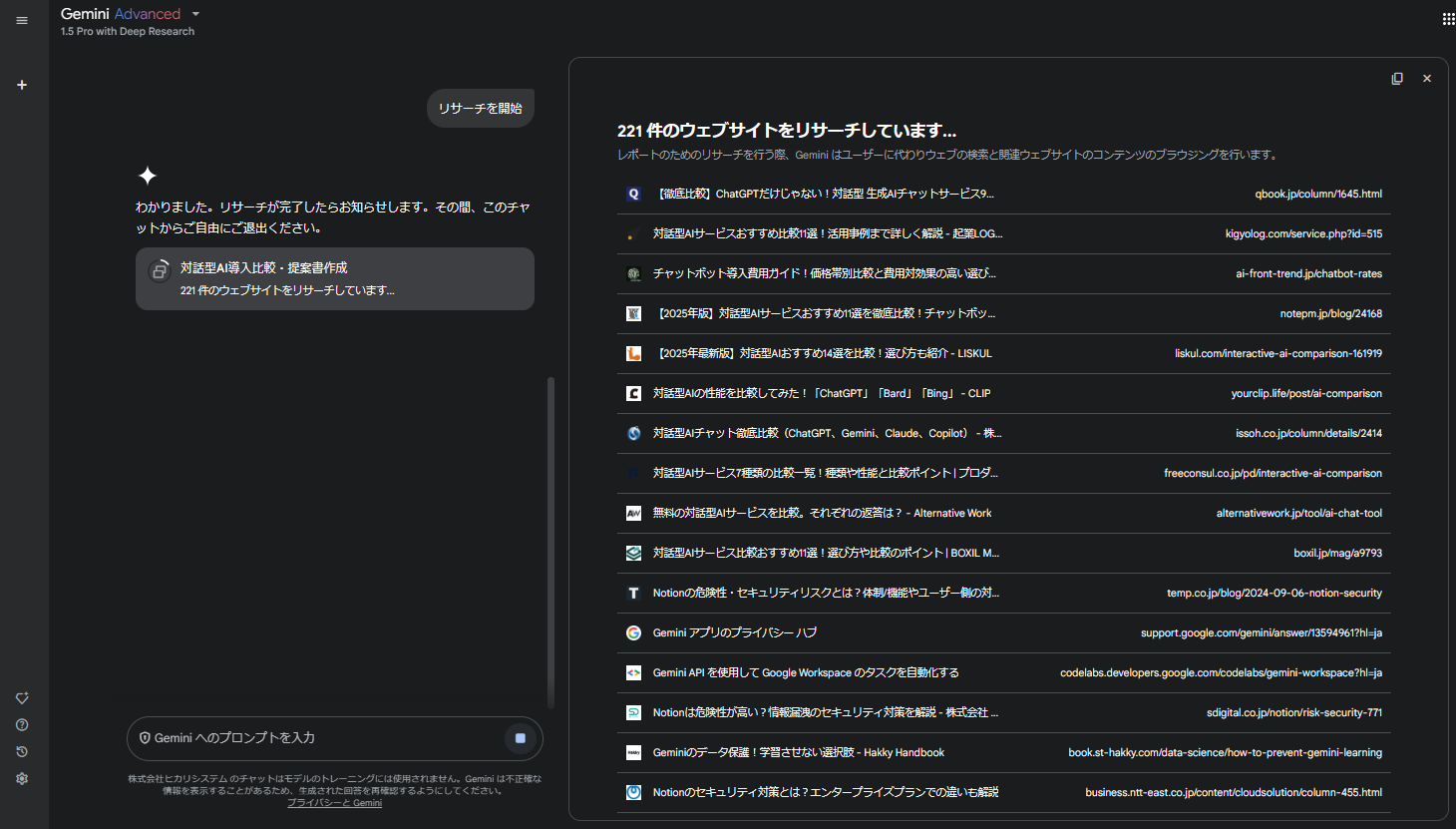Open freeconsul.co.jp interactive-ai-comparison link
Image resolution: width=1456 pixels, height=829 pixels.
[x=1273, y=474]
